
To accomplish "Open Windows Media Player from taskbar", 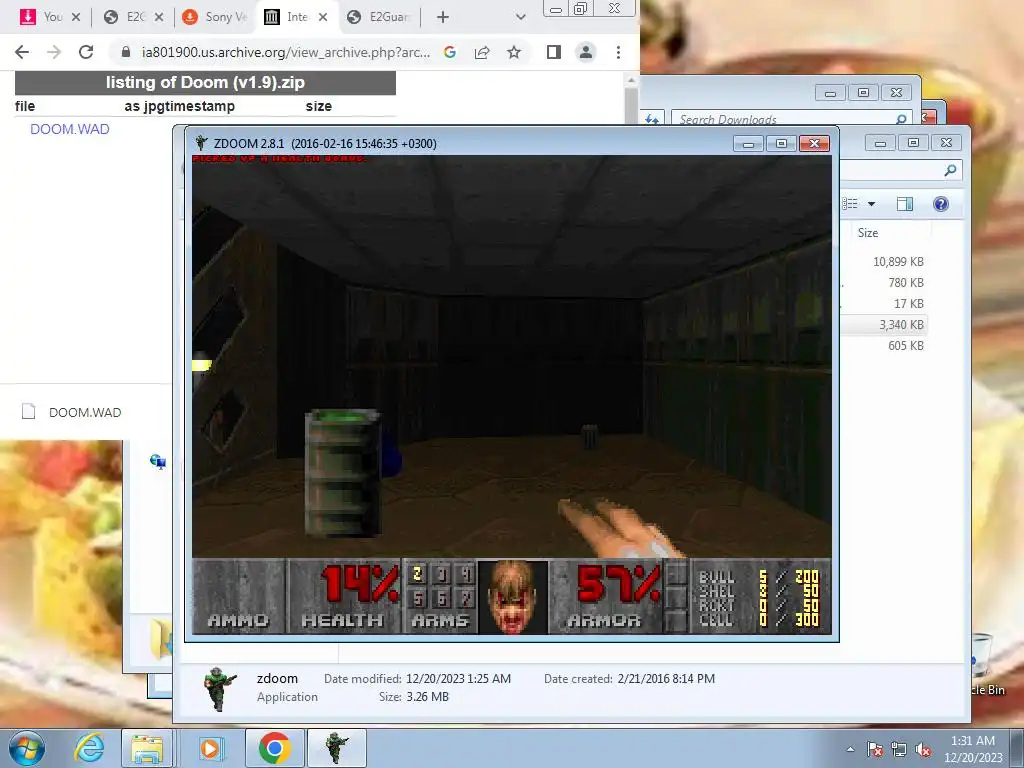I will tap(210, 748).
